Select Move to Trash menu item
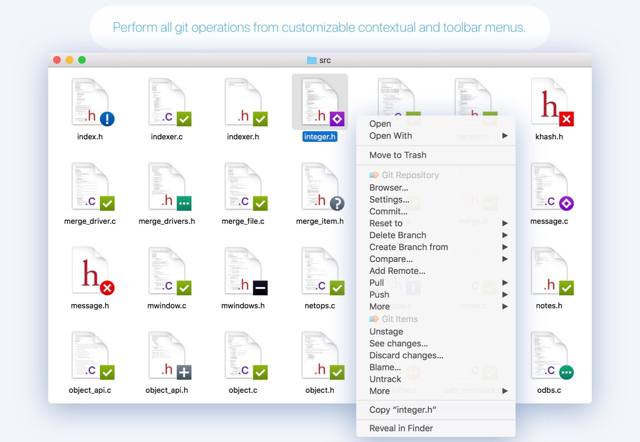The width and height of the screenshot is (640, 442). click(398, 155)
